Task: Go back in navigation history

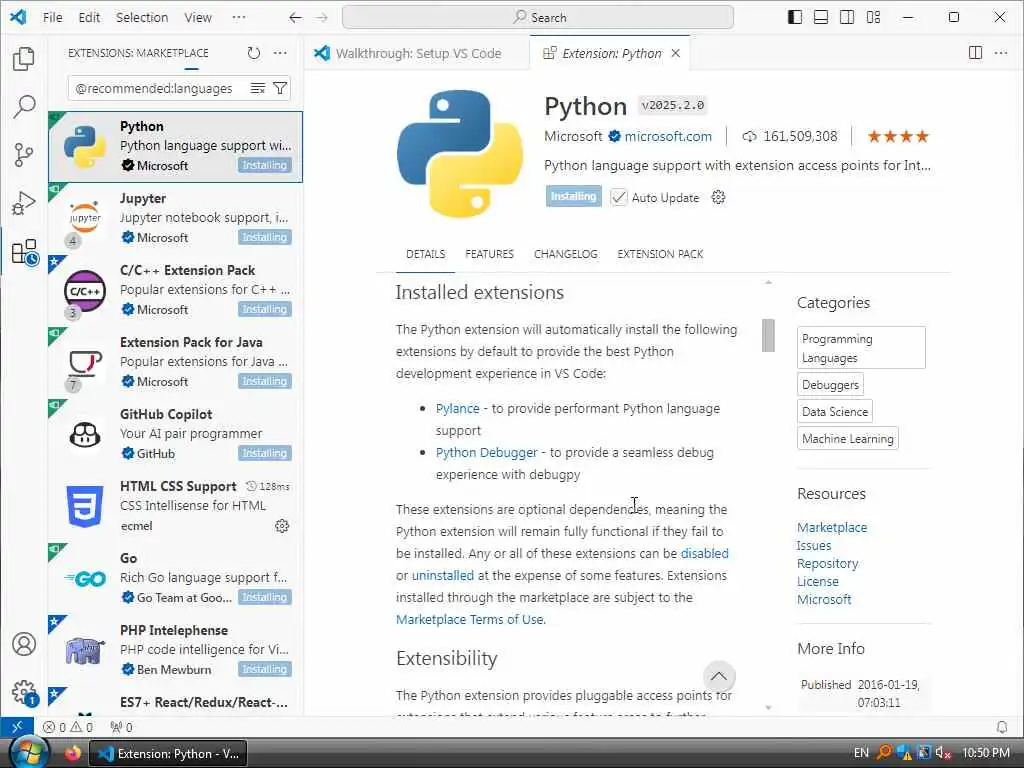Action: [296, 18]
